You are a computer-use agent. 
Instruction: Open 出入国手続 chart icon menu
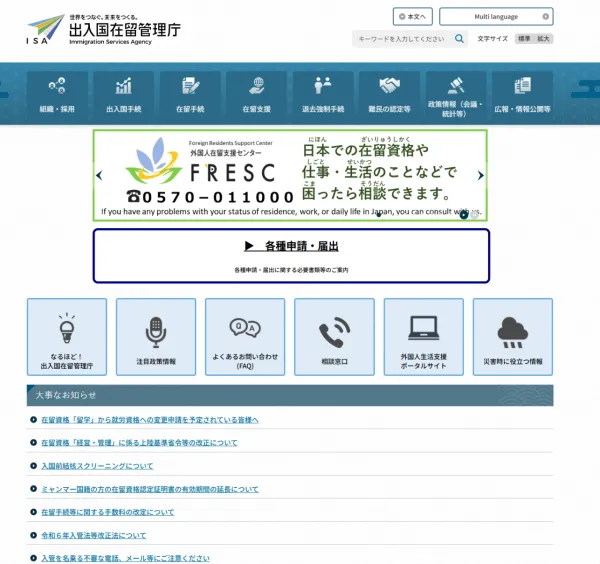click(123, 92)
